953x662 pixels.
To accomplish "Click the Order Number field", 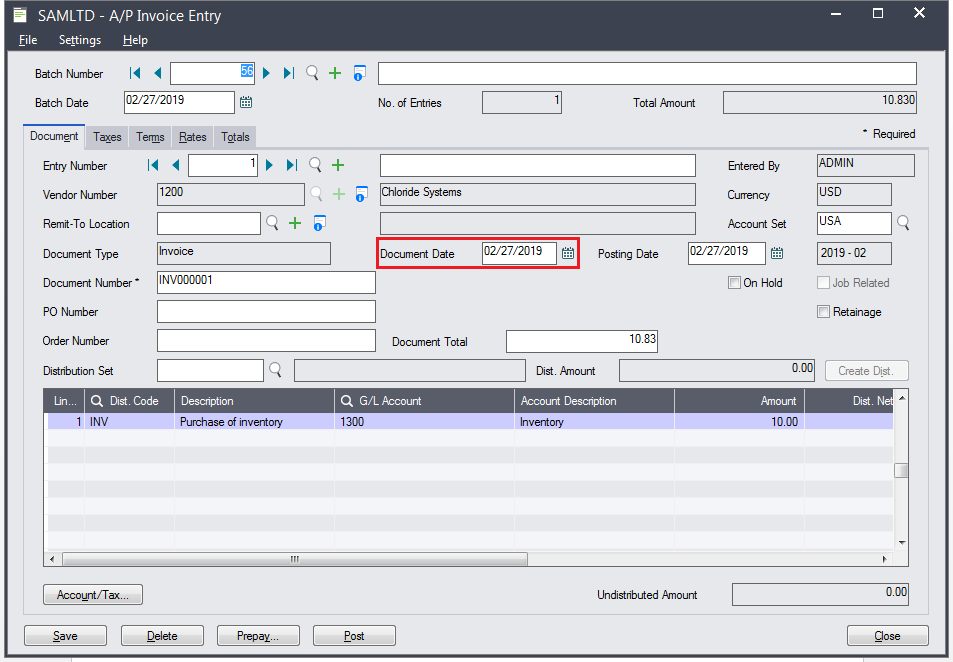I will click(266, 340).
